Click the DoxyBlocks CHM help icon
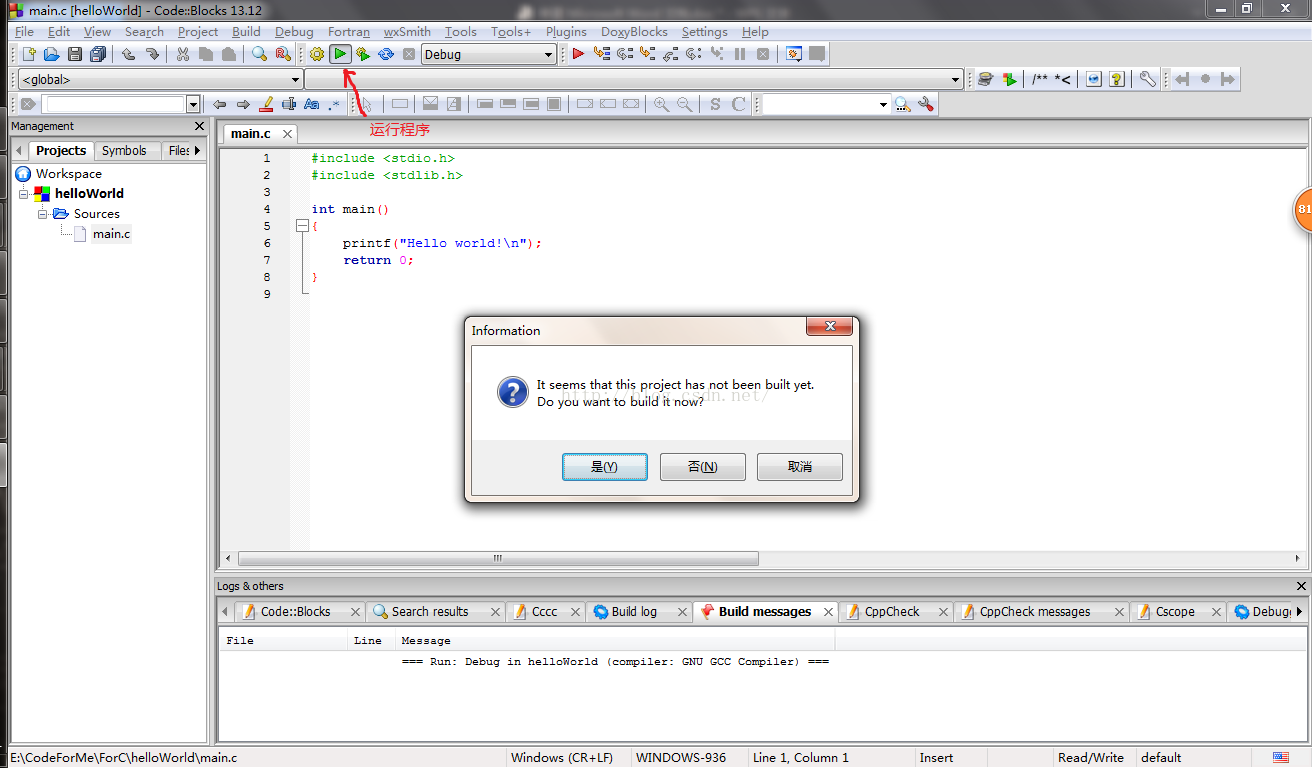 click(1117, 79)
